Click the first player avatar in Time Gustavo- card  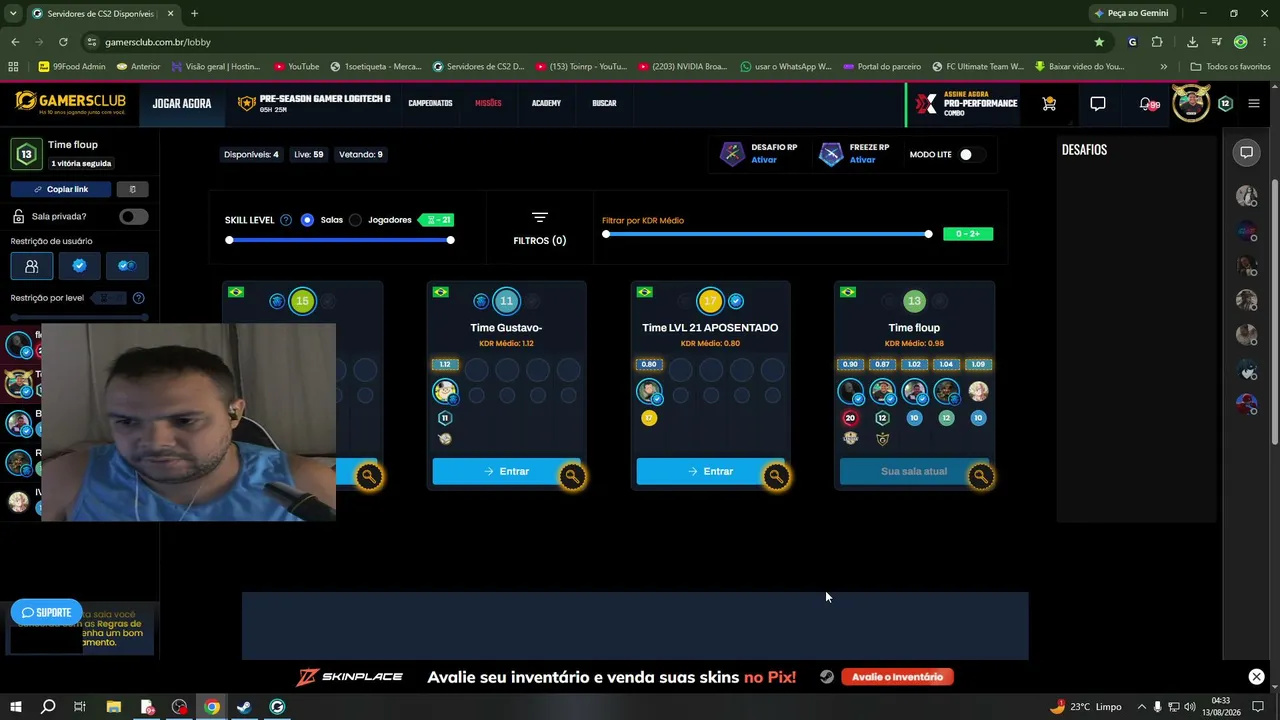[x=445, y=390]
